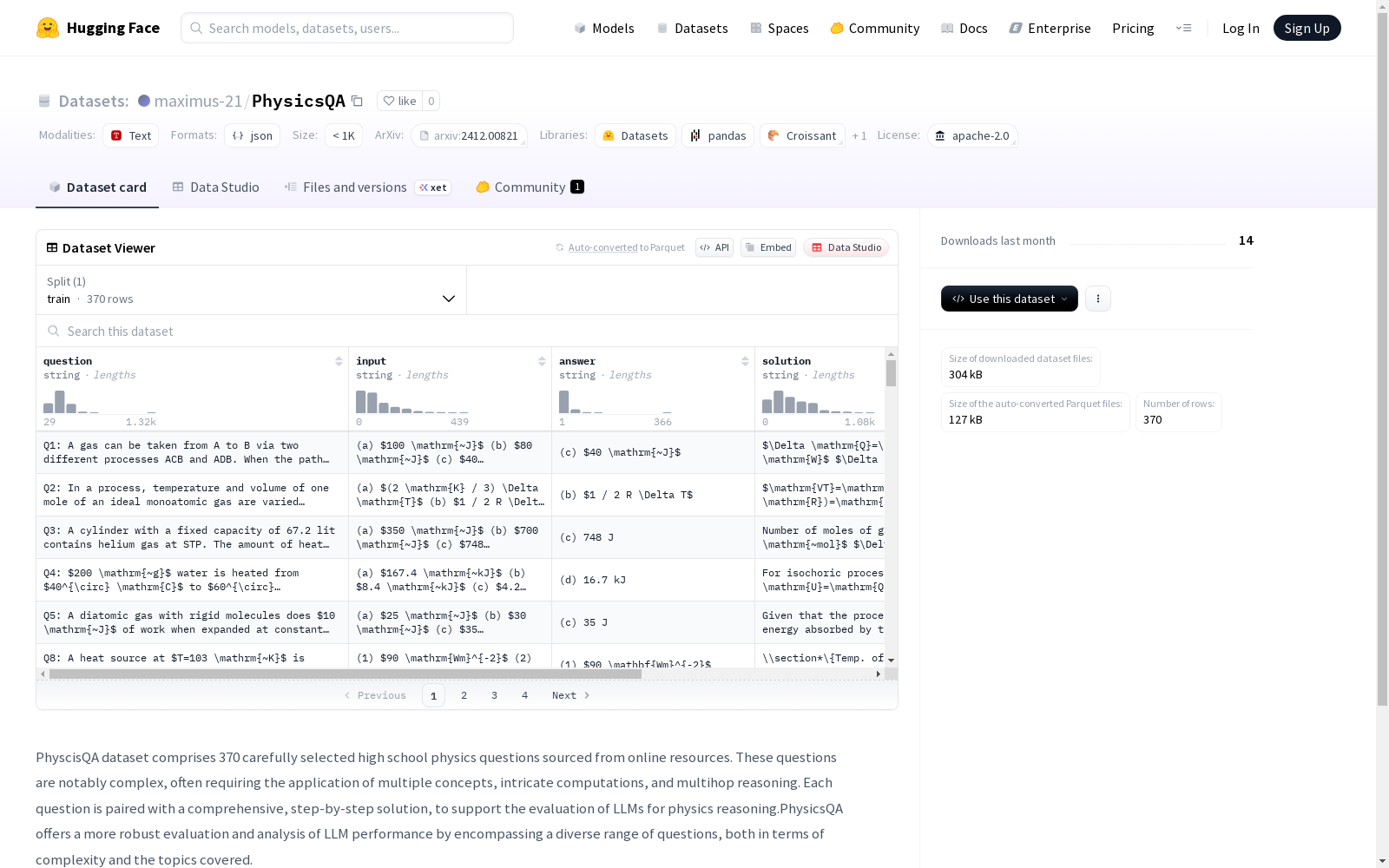Go to page 4 of the dataset
This screenshot has width=1389, height=868.
pos(525,695)
